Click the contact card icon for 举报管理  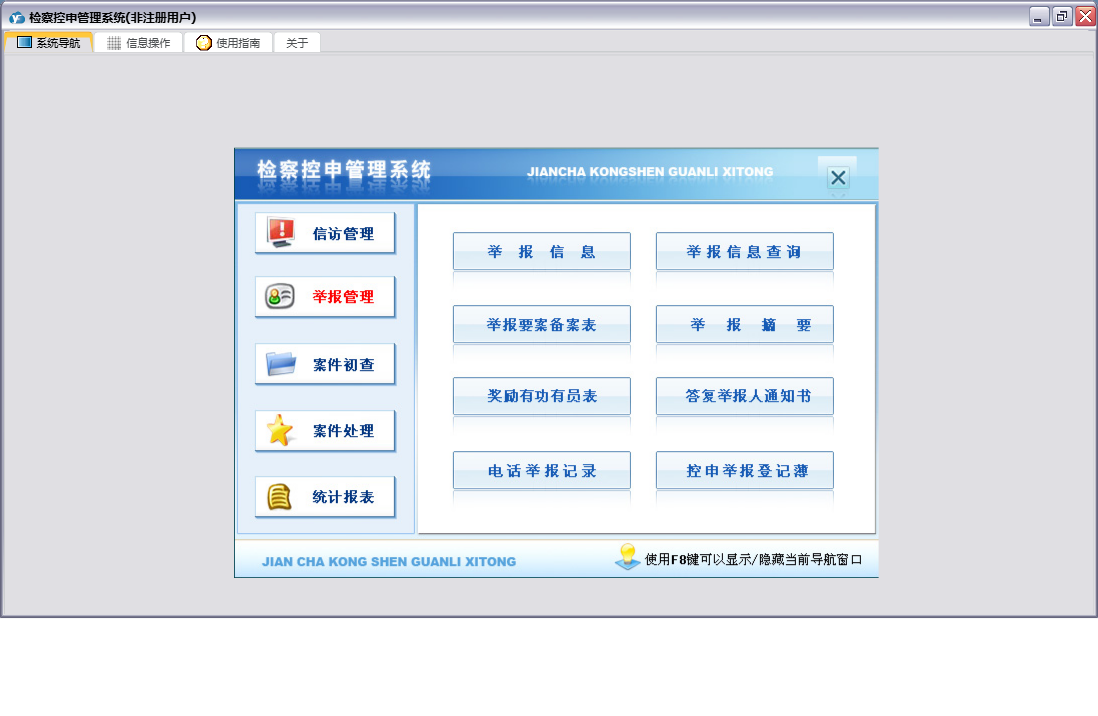click(x=279, y=296)
